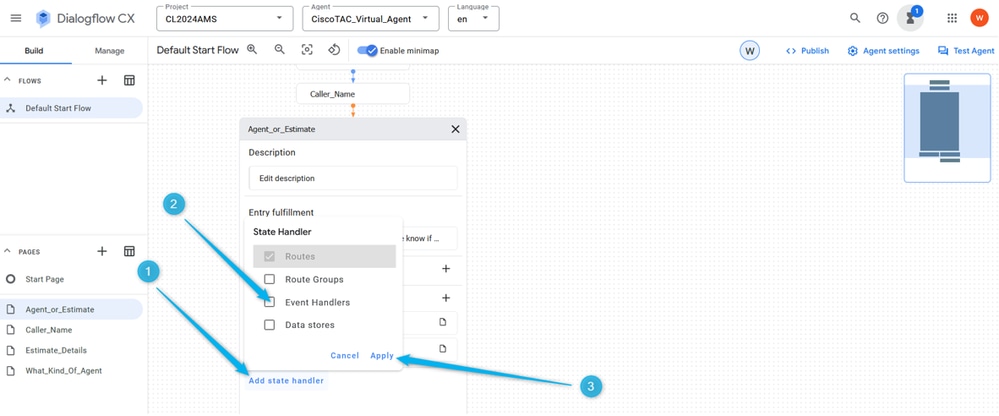Close the Agent_or_Estimate panel
This screenshot has width=999, height=416.
click(455, 129)
